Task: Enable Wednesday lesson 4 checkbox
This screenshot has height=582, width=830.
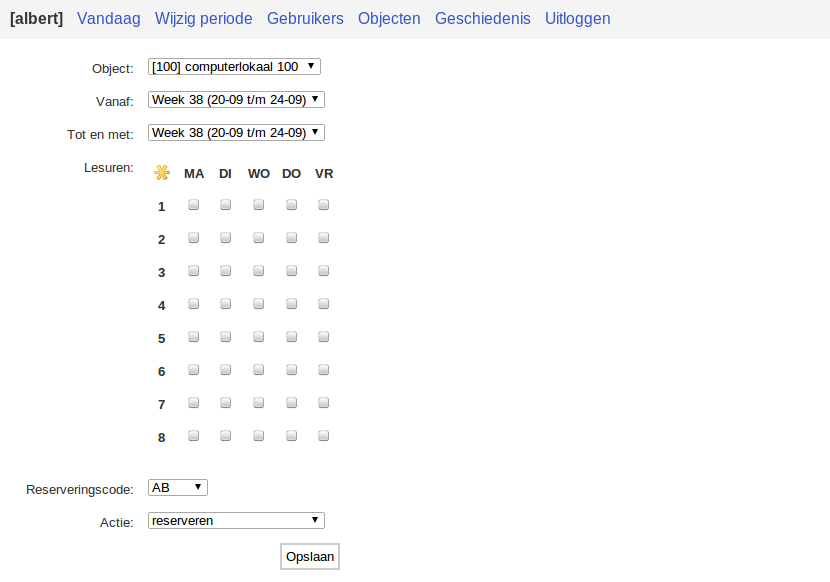Action: coord(259,304)
